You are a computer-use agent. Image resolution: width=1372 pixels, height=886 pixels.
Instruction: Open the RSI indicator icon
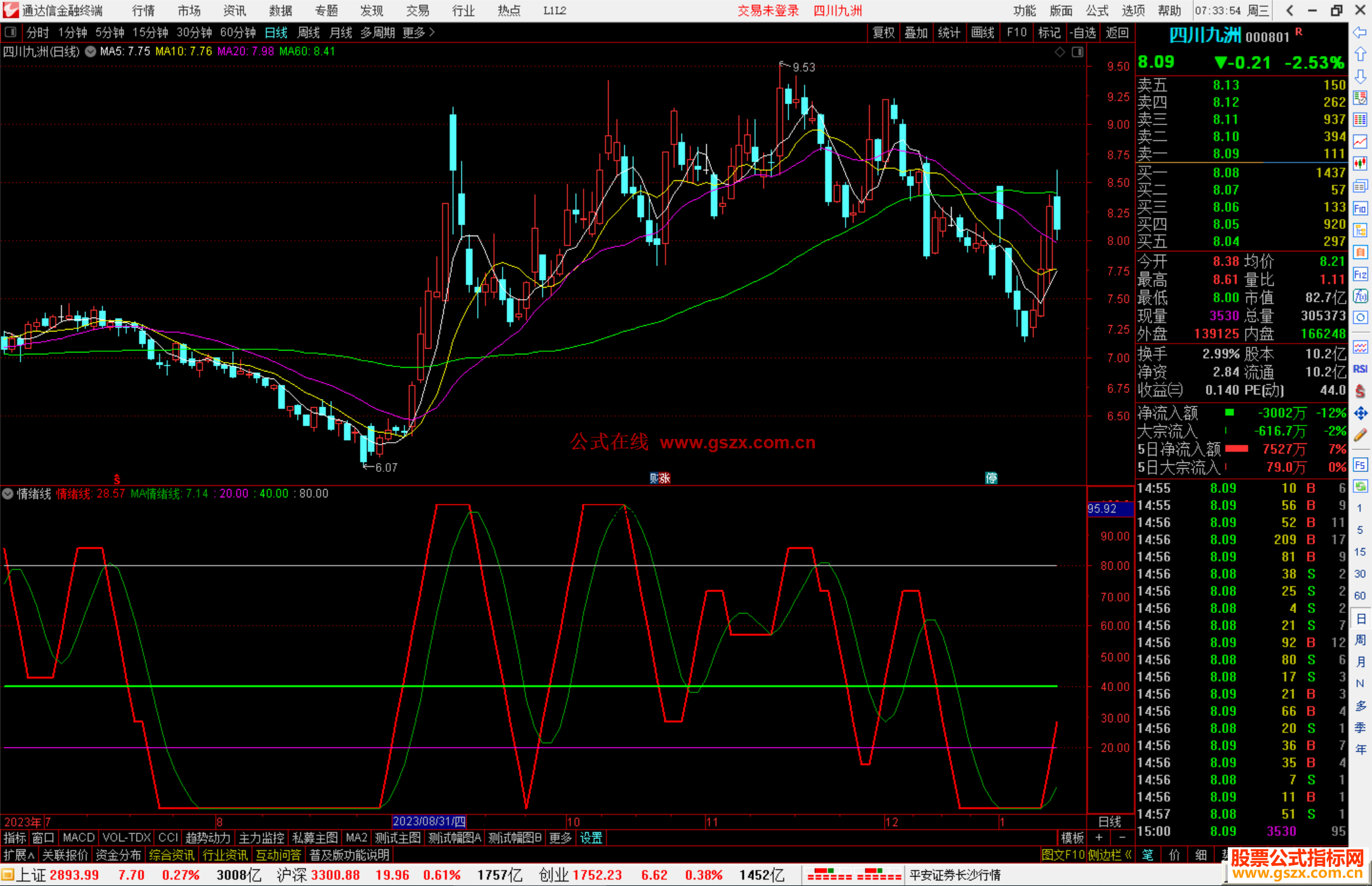click(x=1360, y=369)
